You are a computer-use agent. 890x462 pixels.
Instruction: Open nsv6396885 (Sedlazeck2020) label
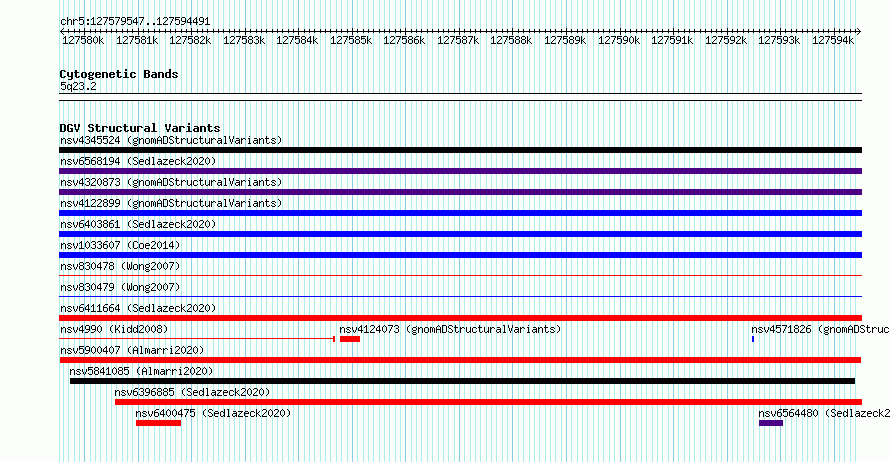192,392
